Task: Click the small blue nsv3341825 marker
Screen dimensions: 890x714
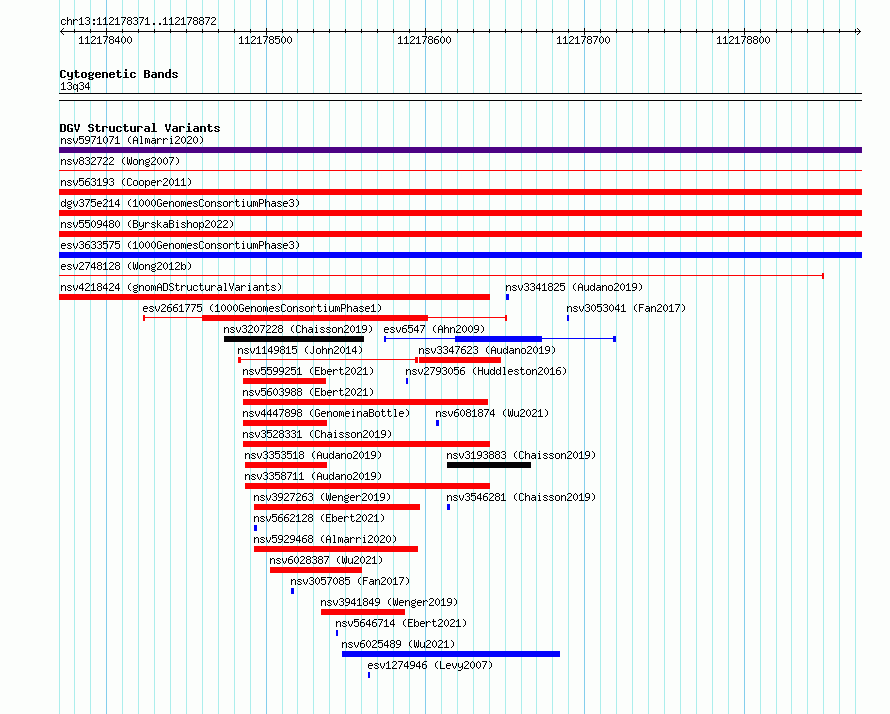Action: (x=507, y=297)
